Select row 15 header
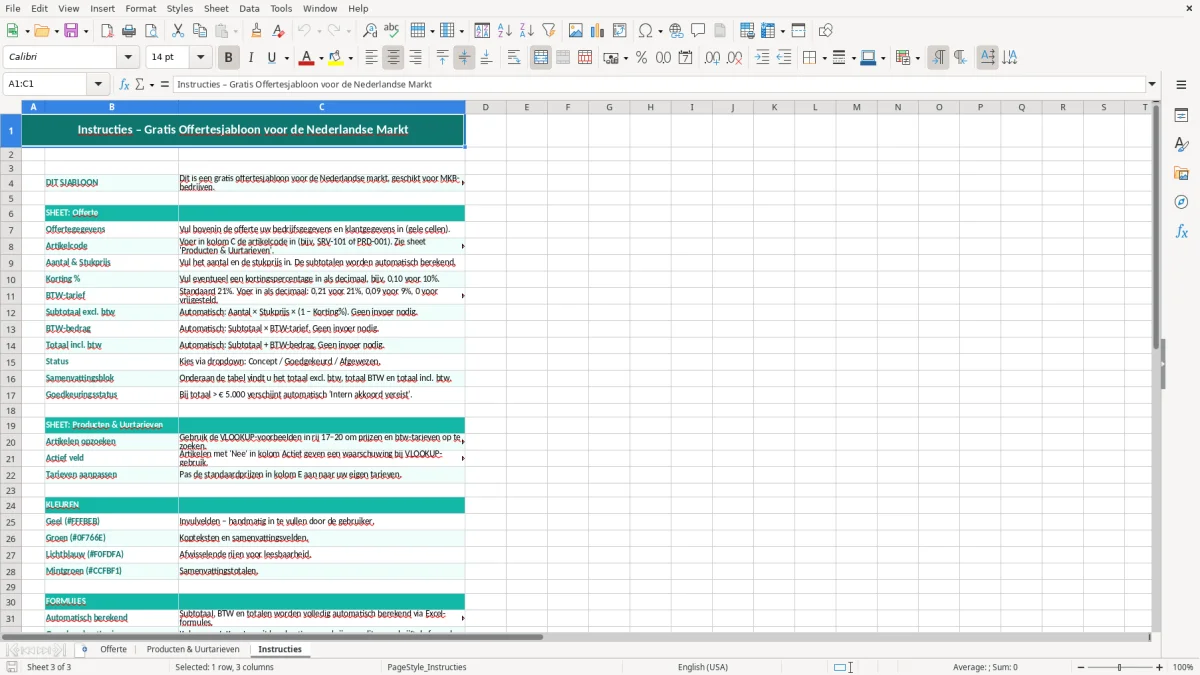This screenshot has height=675, width=1200. click(x=11, y=362)
